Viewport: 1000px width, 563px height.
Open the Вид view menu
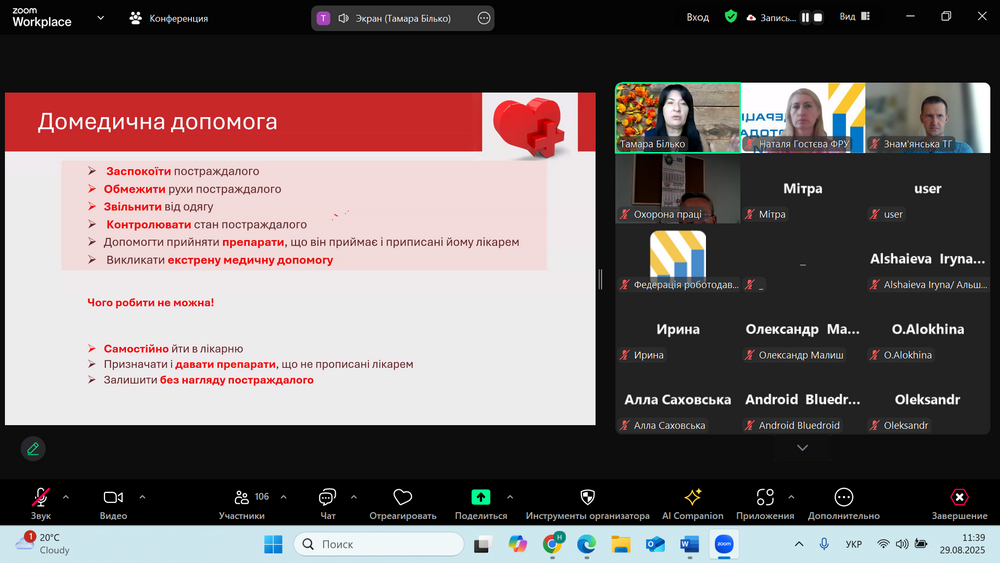coord(853,17)
